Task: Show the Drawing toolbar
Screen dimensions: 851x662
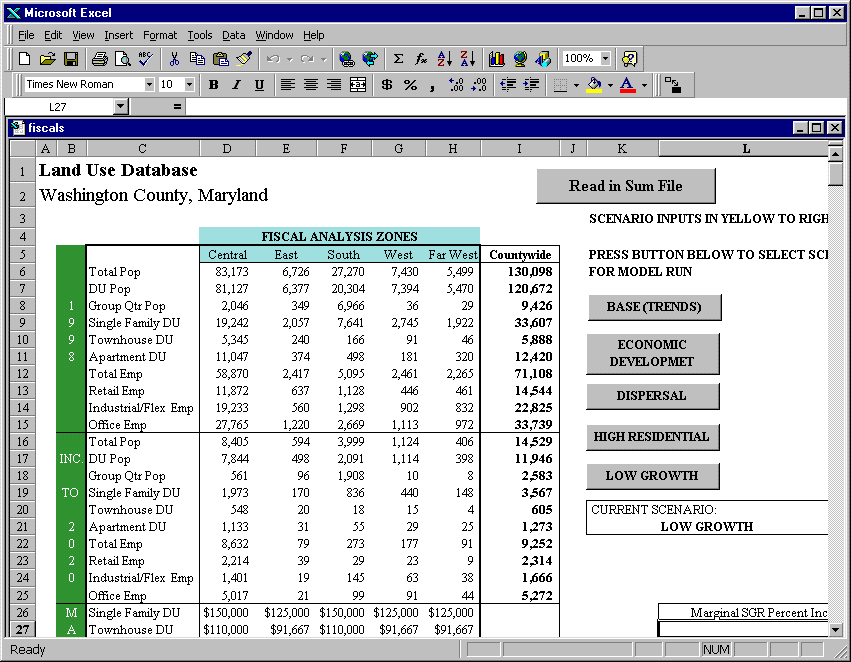Action: point(543,59)
